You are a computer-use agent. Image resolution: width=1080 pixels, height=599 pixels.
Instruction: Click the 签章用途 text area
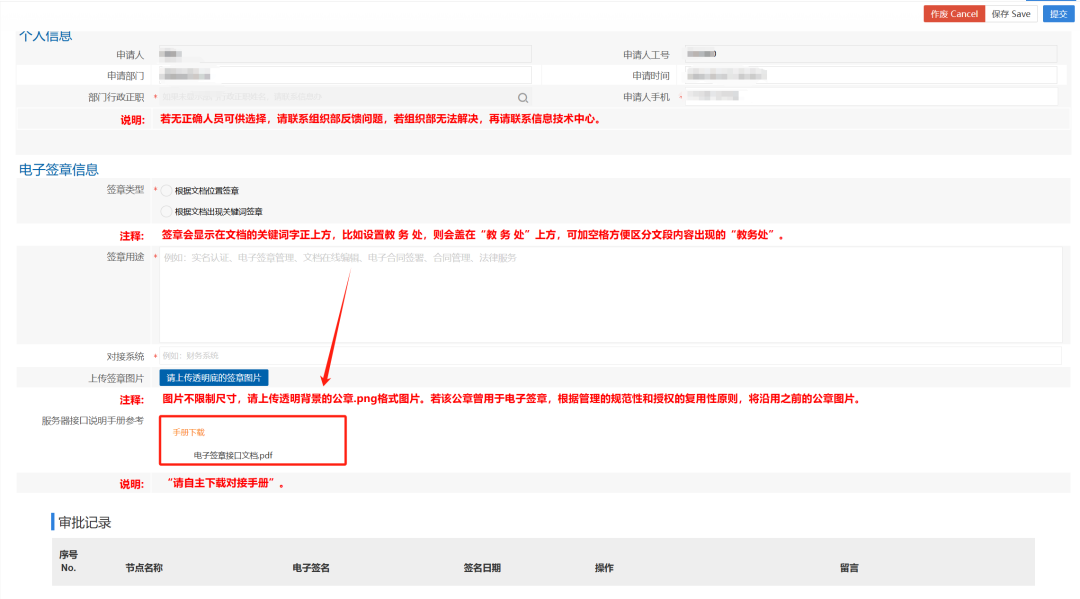(x=610, y=295)
